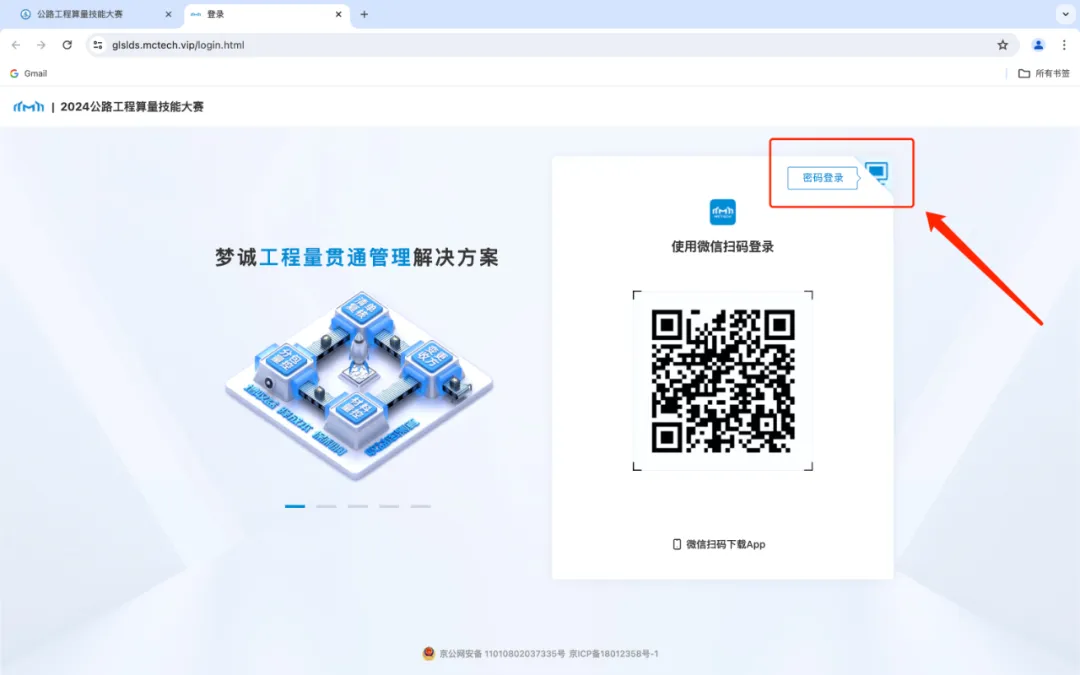Select the second carousel indicator dot
The image size is (1080, 675).
(x=326, y=506)
